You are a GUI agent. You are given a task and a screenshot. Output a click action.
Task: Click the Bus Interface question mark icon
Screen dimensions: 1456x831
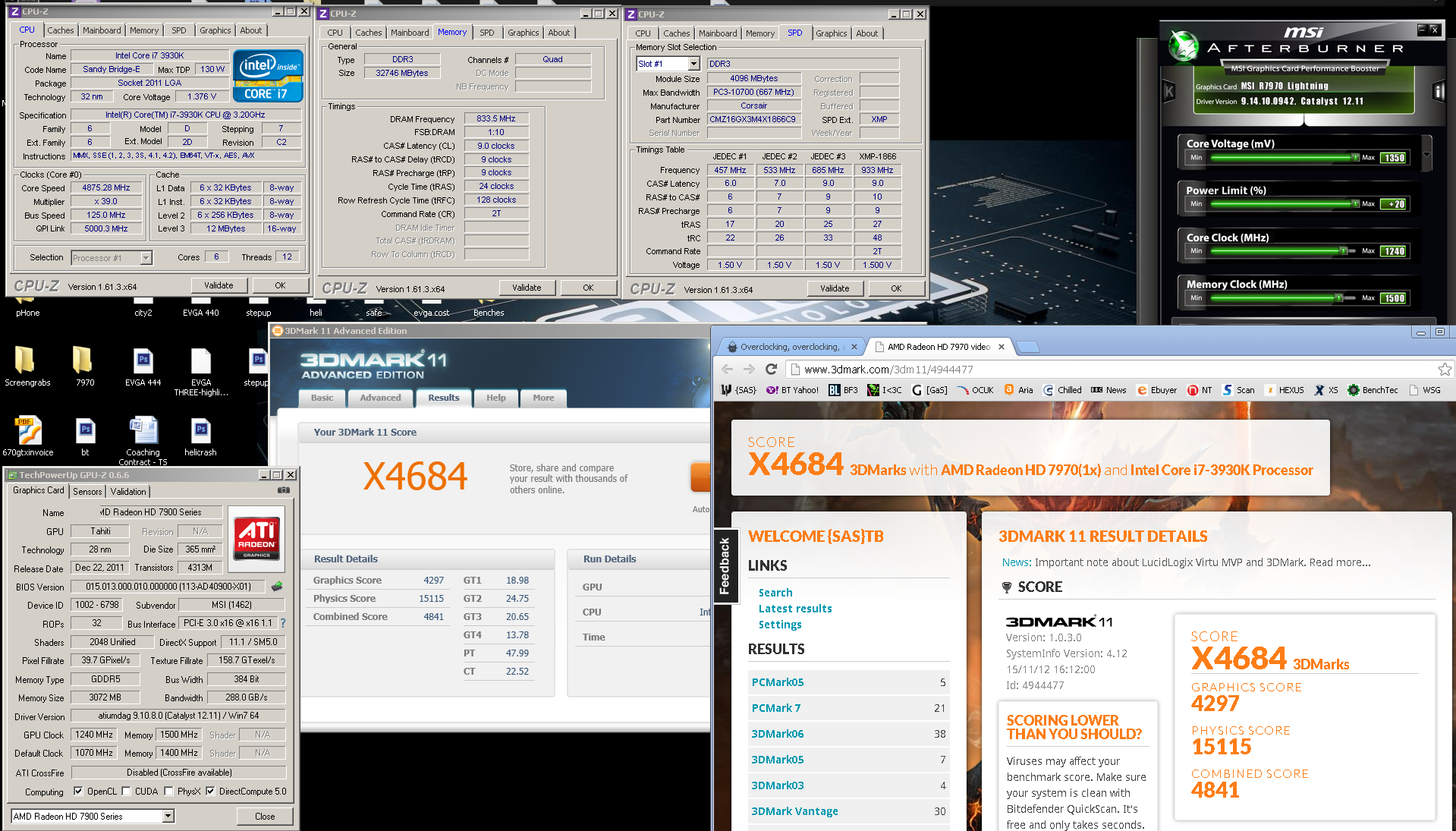point(283,623)
